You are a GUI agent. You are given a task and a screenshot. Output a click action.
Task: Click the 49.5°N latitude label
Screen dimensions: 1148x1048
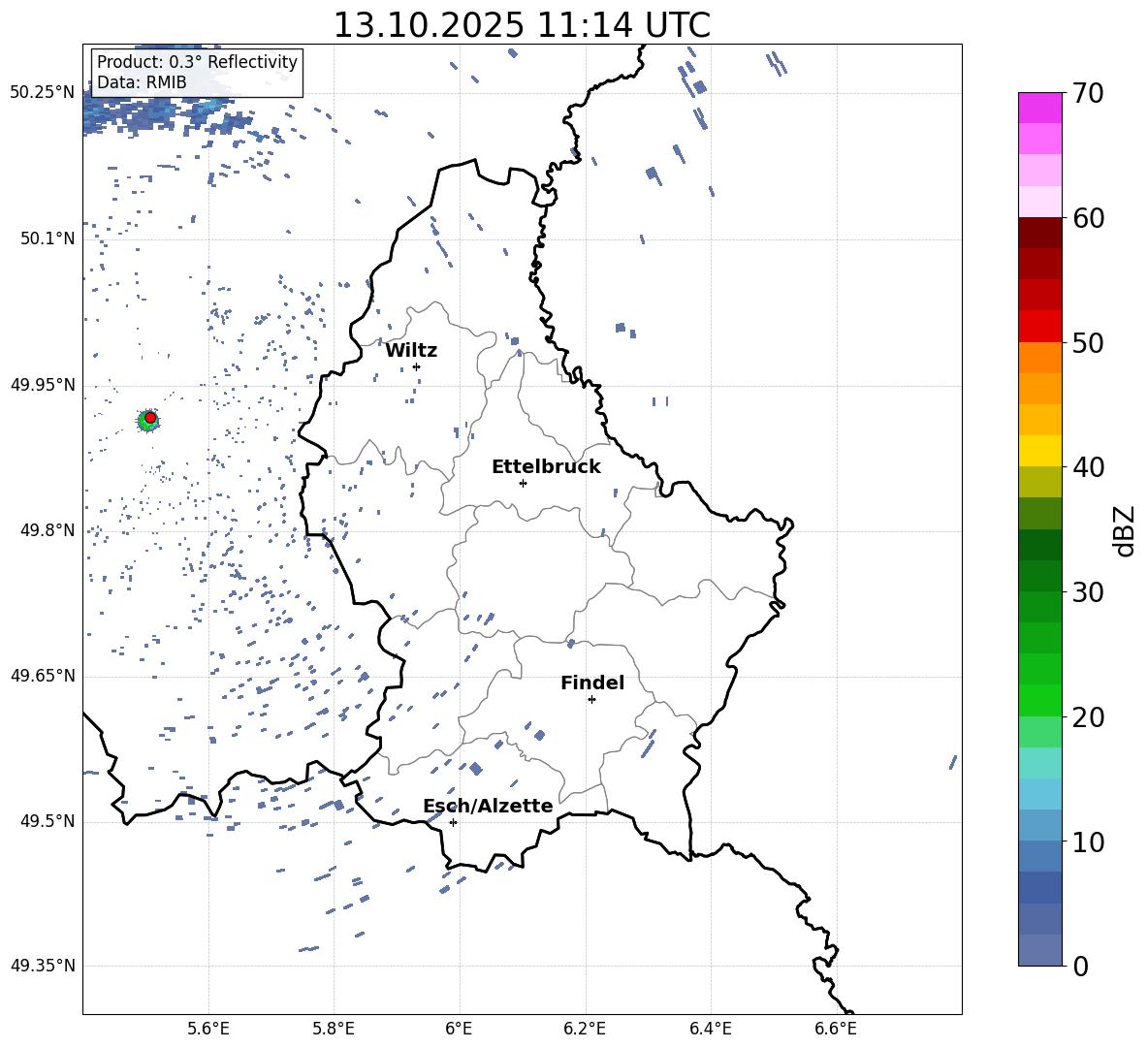[x=48, y=821]
